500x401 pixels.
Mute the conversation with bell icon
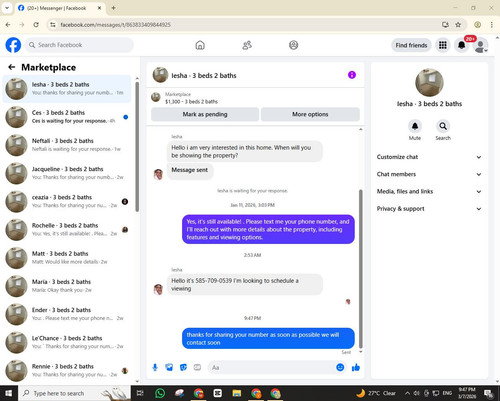pos(415,126)
